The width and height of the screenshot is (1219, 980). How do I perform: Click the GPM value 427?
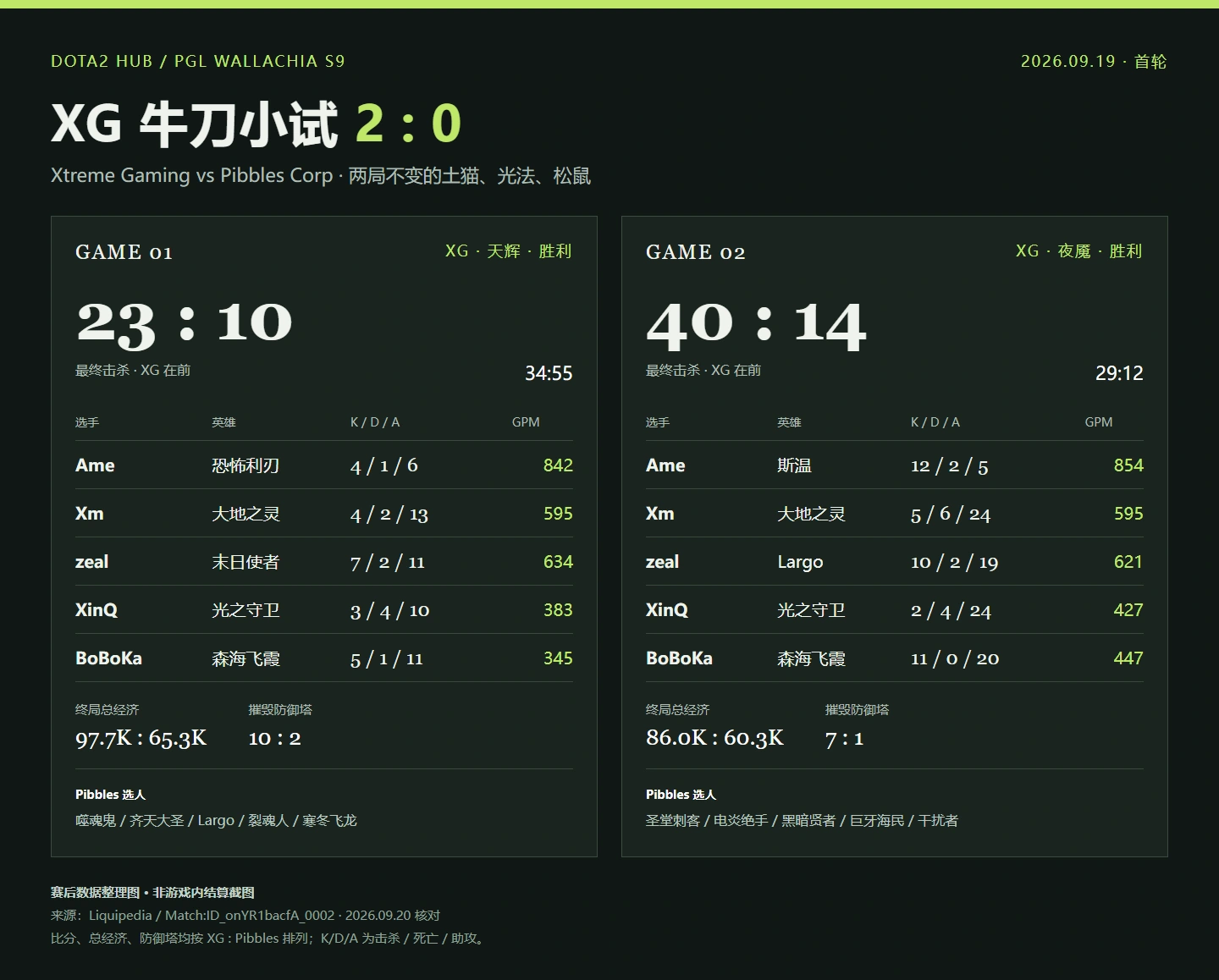click(x=1128, y=610)
